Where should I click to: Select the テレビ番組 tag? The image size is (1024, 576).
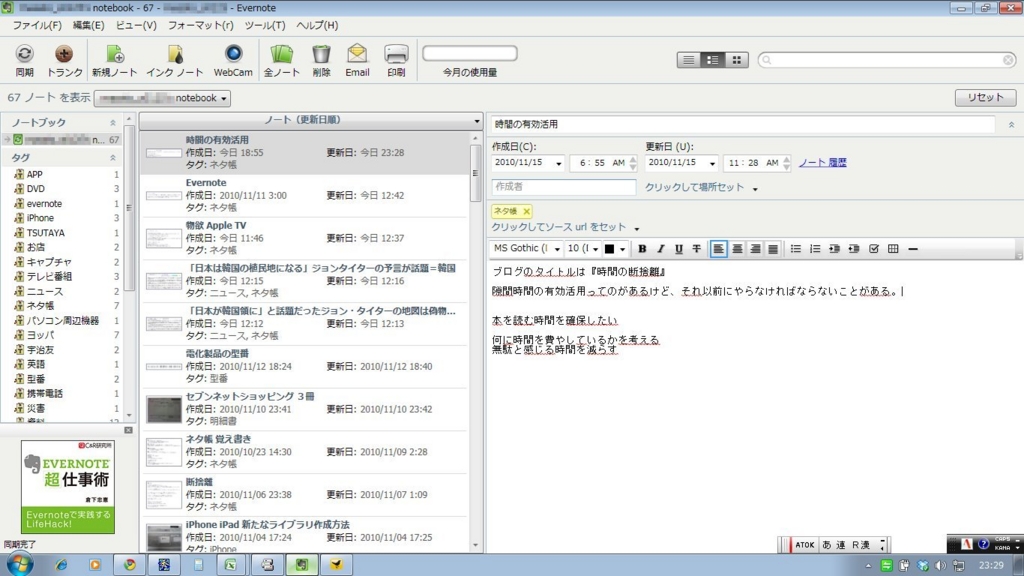click(49, 277)
